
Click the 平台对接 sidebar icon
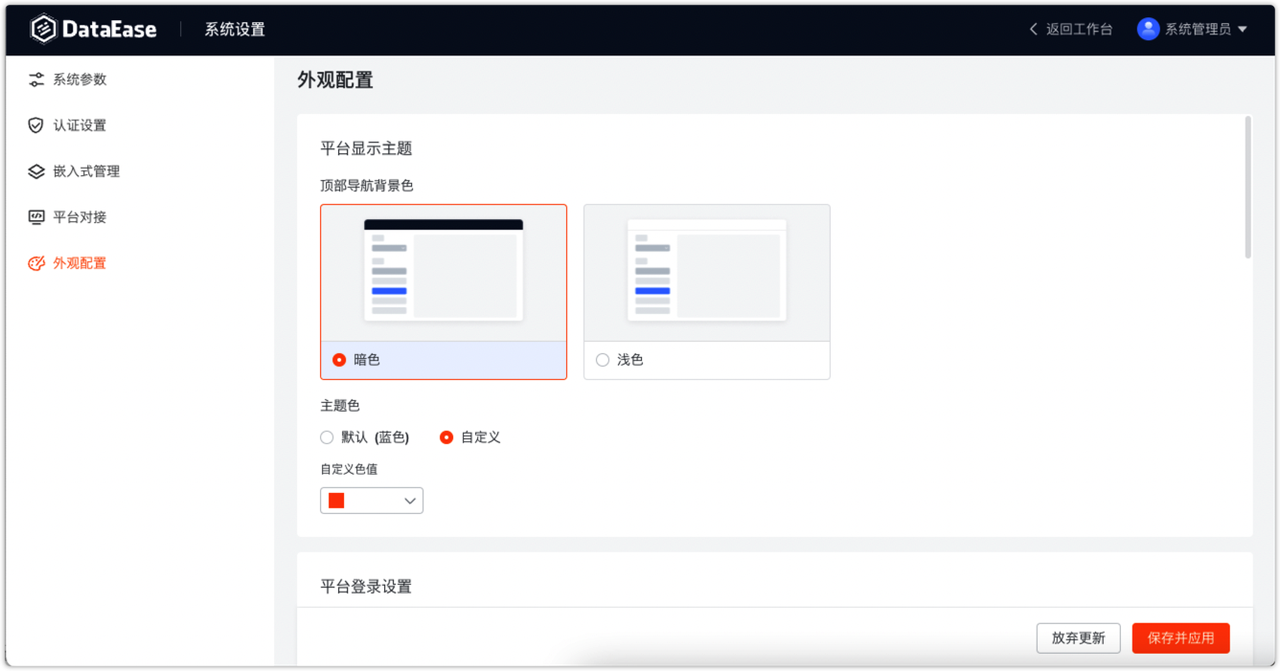(x=34, y=217)
